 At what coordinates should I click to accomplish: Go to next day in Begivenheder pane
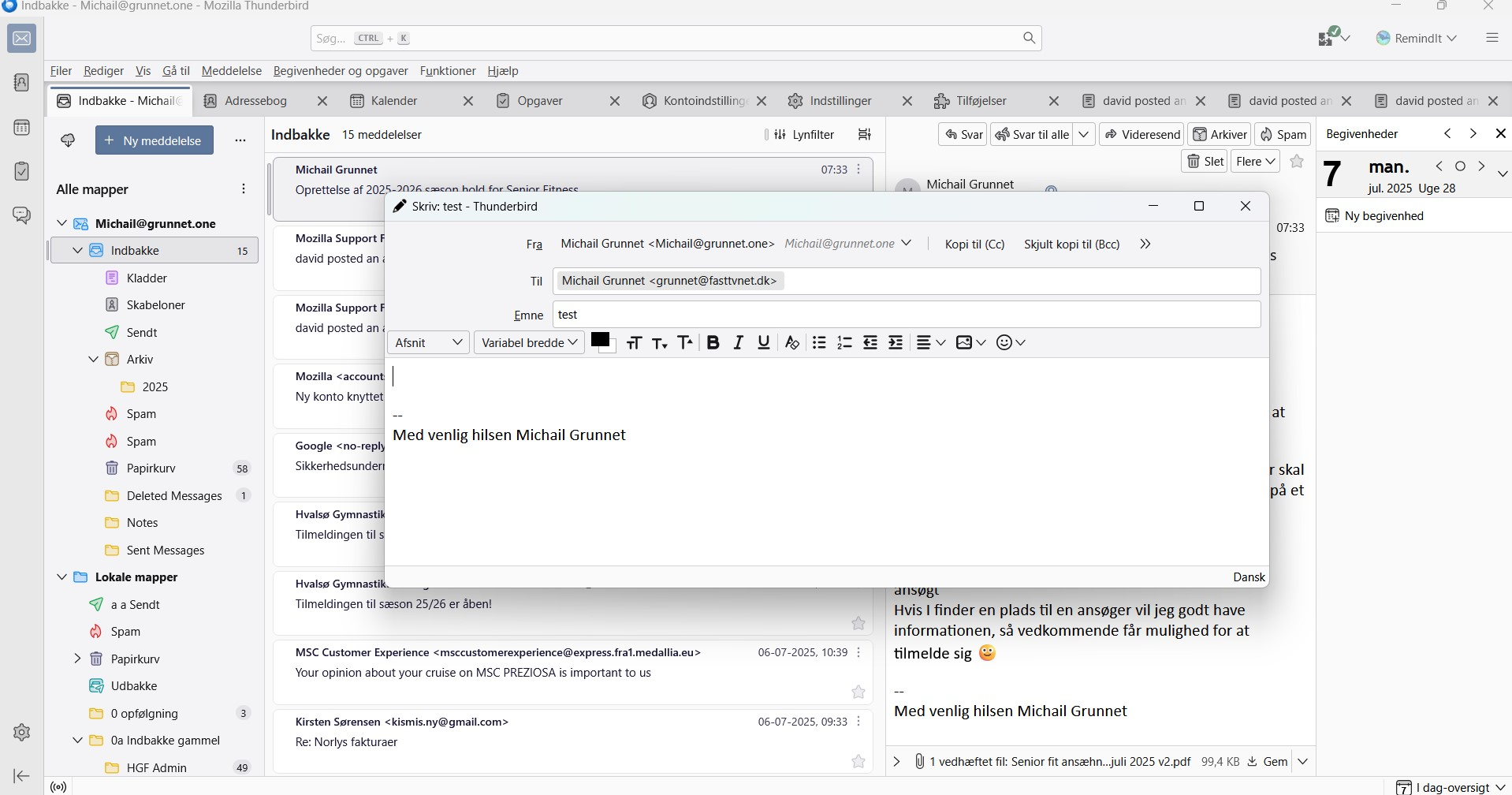[1481, 166]
